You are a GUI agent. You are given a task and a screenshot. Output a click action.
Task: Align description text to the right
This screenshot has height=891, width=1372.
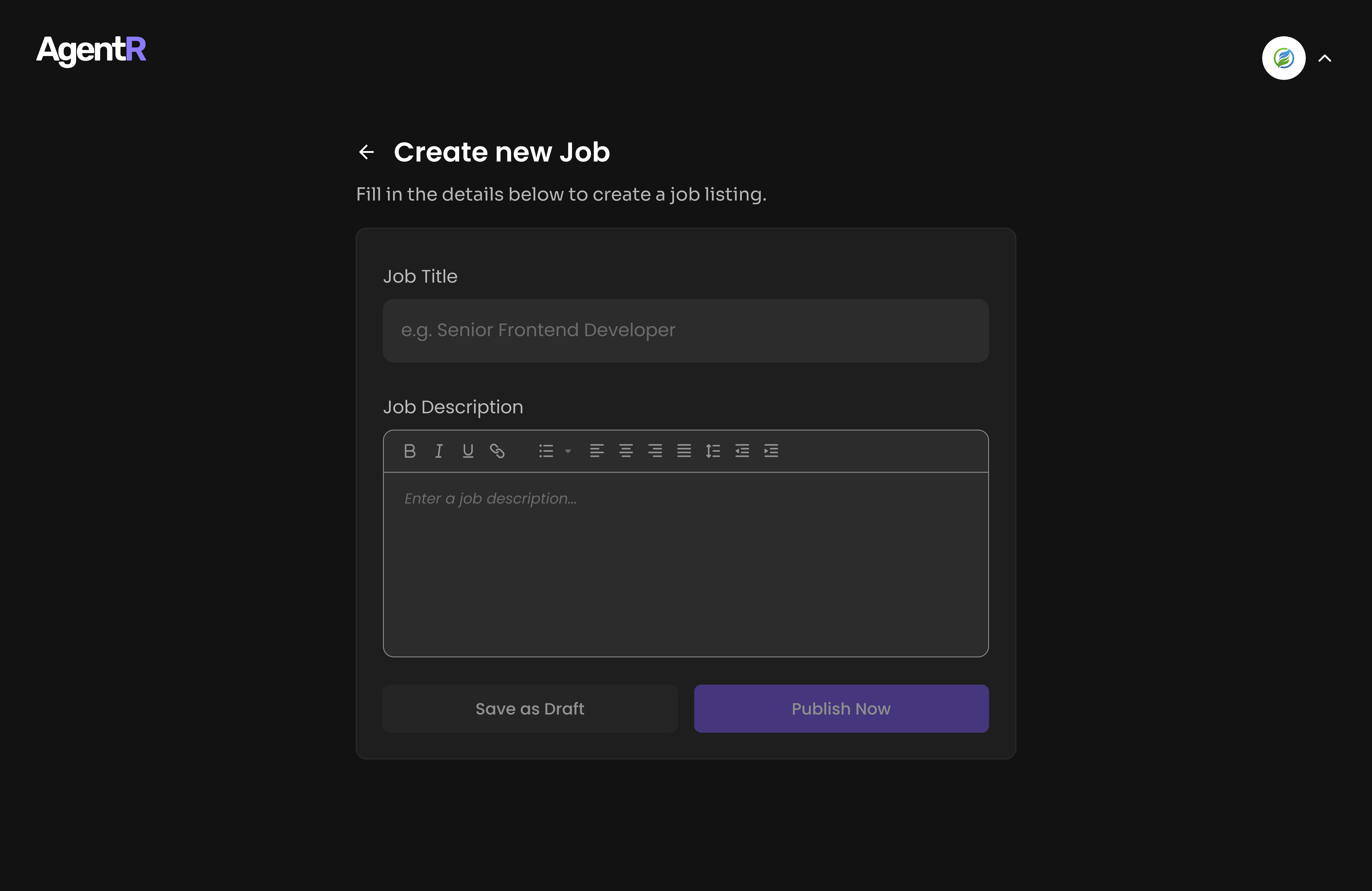[655, 451]
